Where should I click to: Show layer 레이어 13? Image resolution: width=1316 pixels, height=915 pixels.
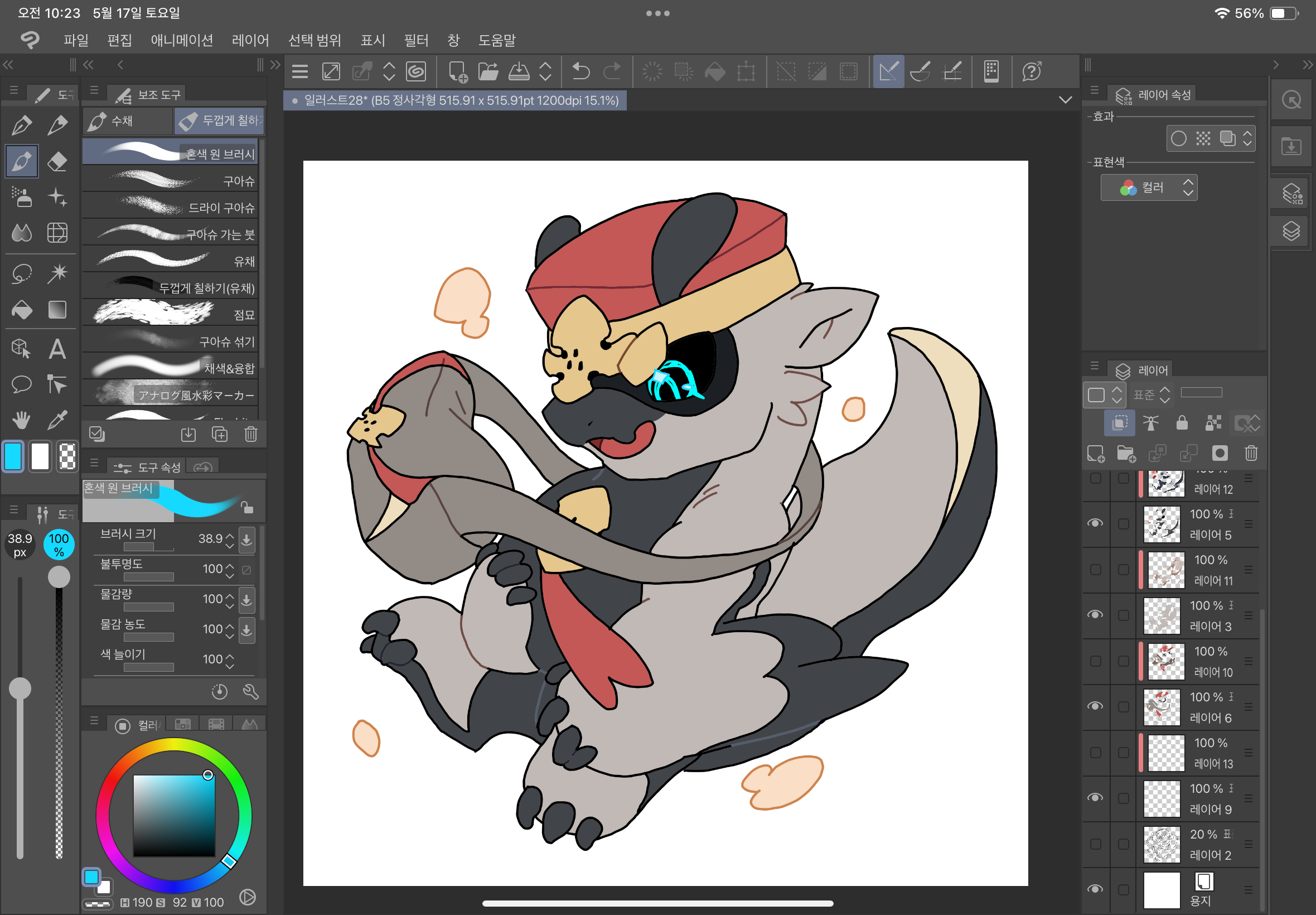(1095, 752)
